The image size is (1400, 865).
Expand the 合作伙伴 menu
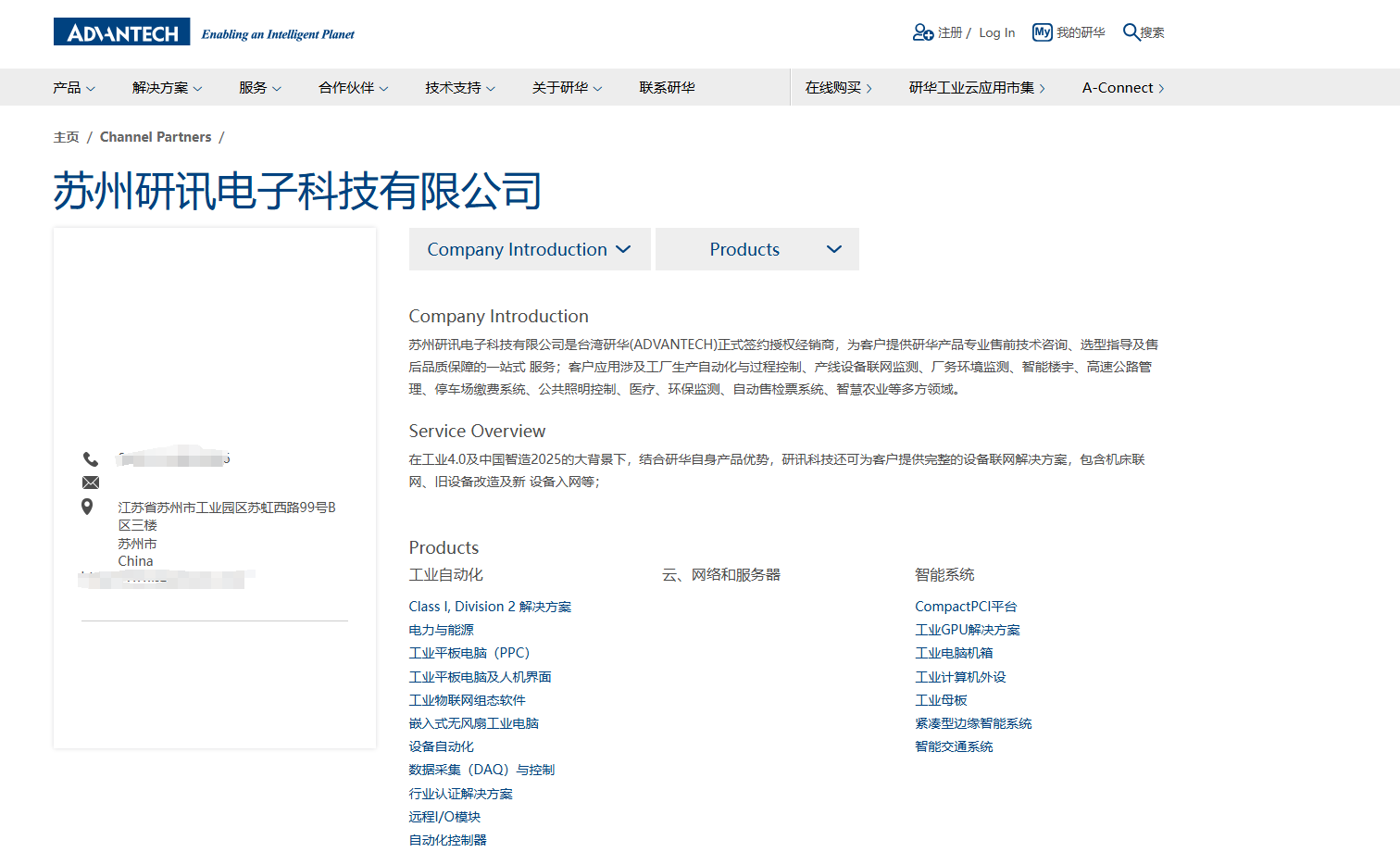(354, 88)
